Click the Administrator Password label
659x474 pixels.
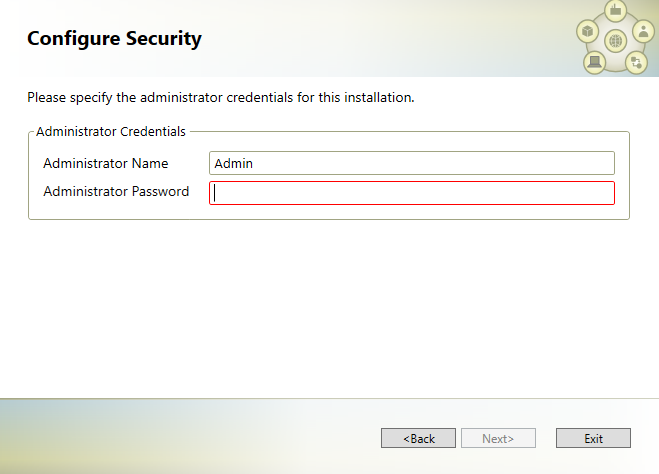coord(116,191)
